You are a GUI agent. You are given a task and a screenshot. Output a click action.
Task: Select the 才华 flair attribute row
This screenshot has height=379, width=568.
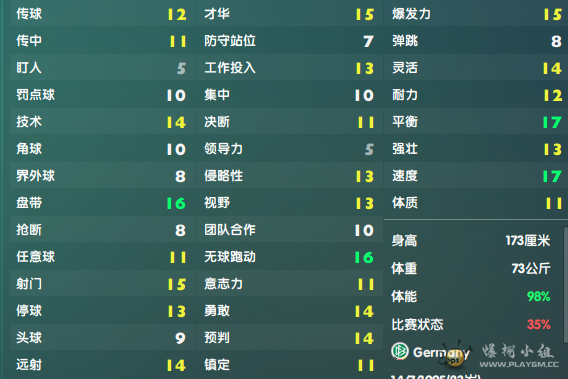click(x=289, y=14)
